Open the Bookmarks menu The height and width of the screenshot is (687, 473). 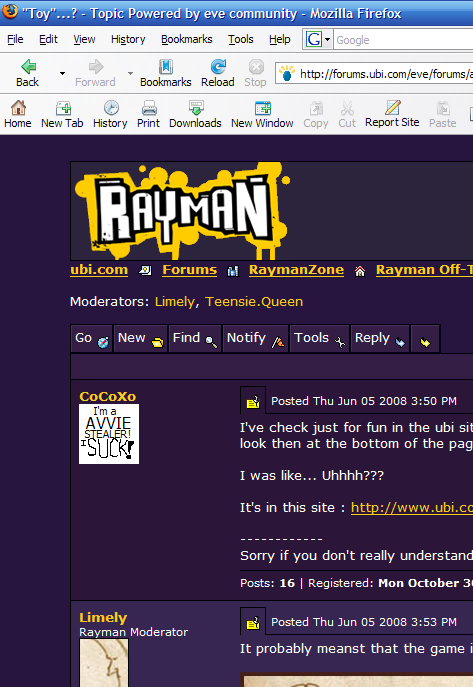(187, 39)
